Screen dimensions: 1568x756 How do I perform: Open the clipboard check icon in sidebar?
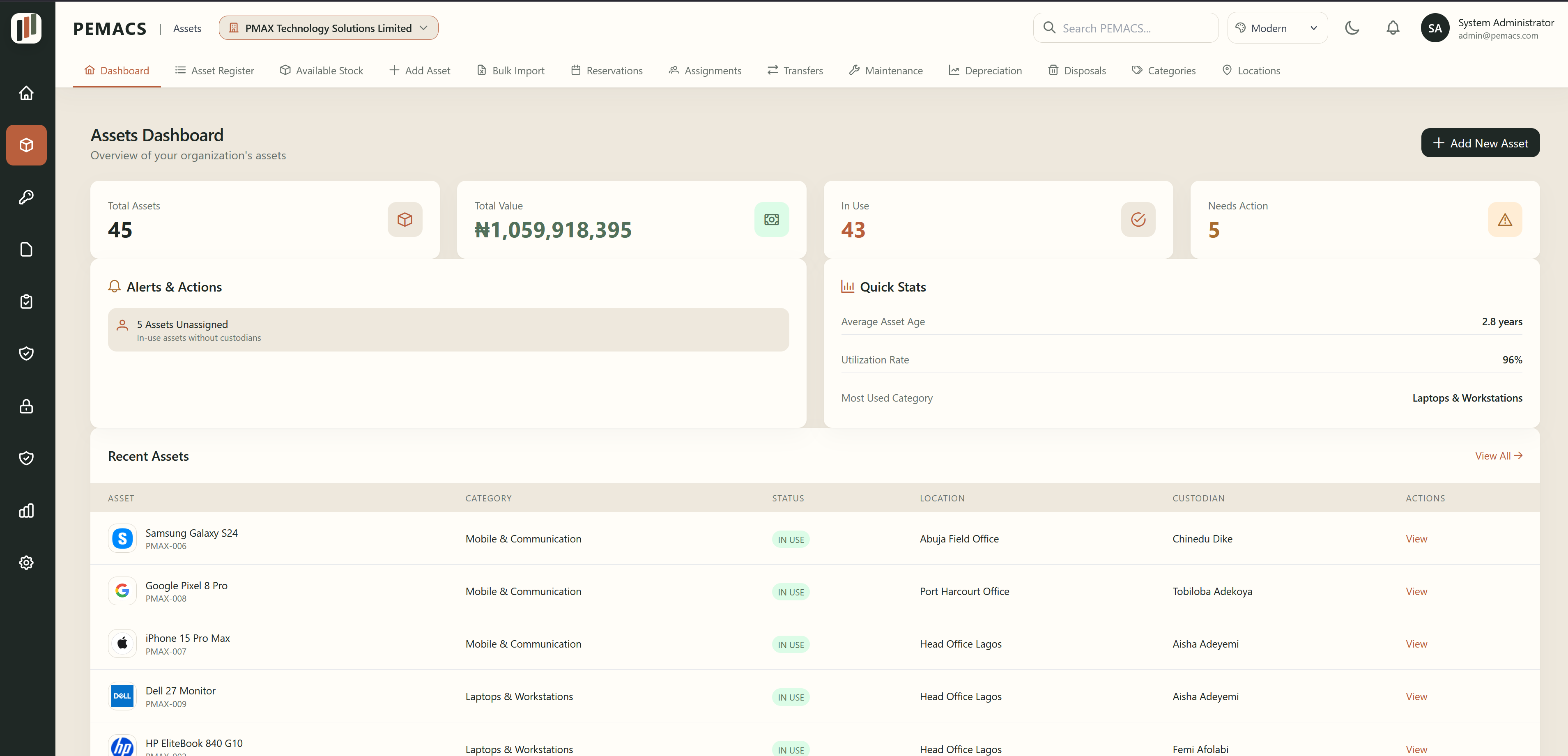coord(26,301)
